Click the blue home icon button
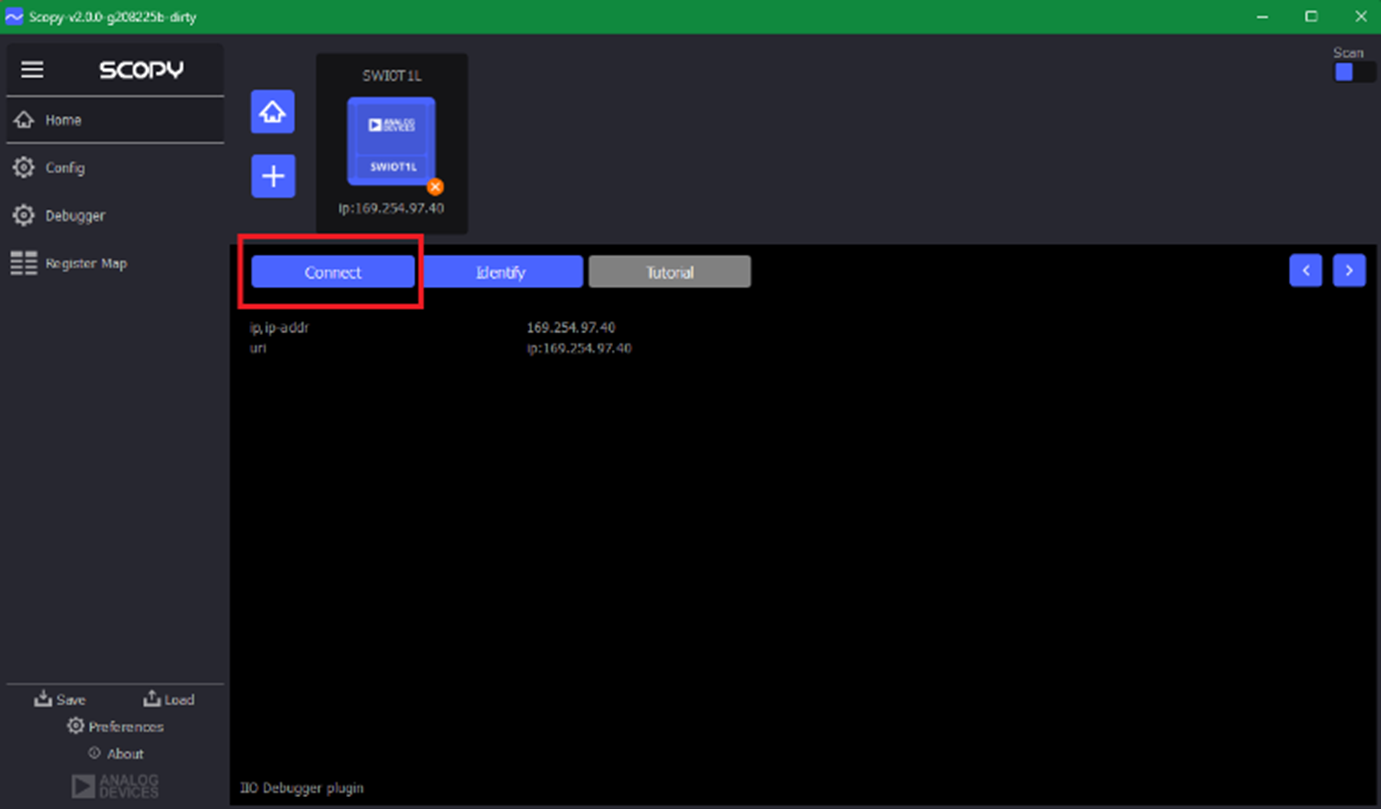1381x809 pixels. pos(273,112)
